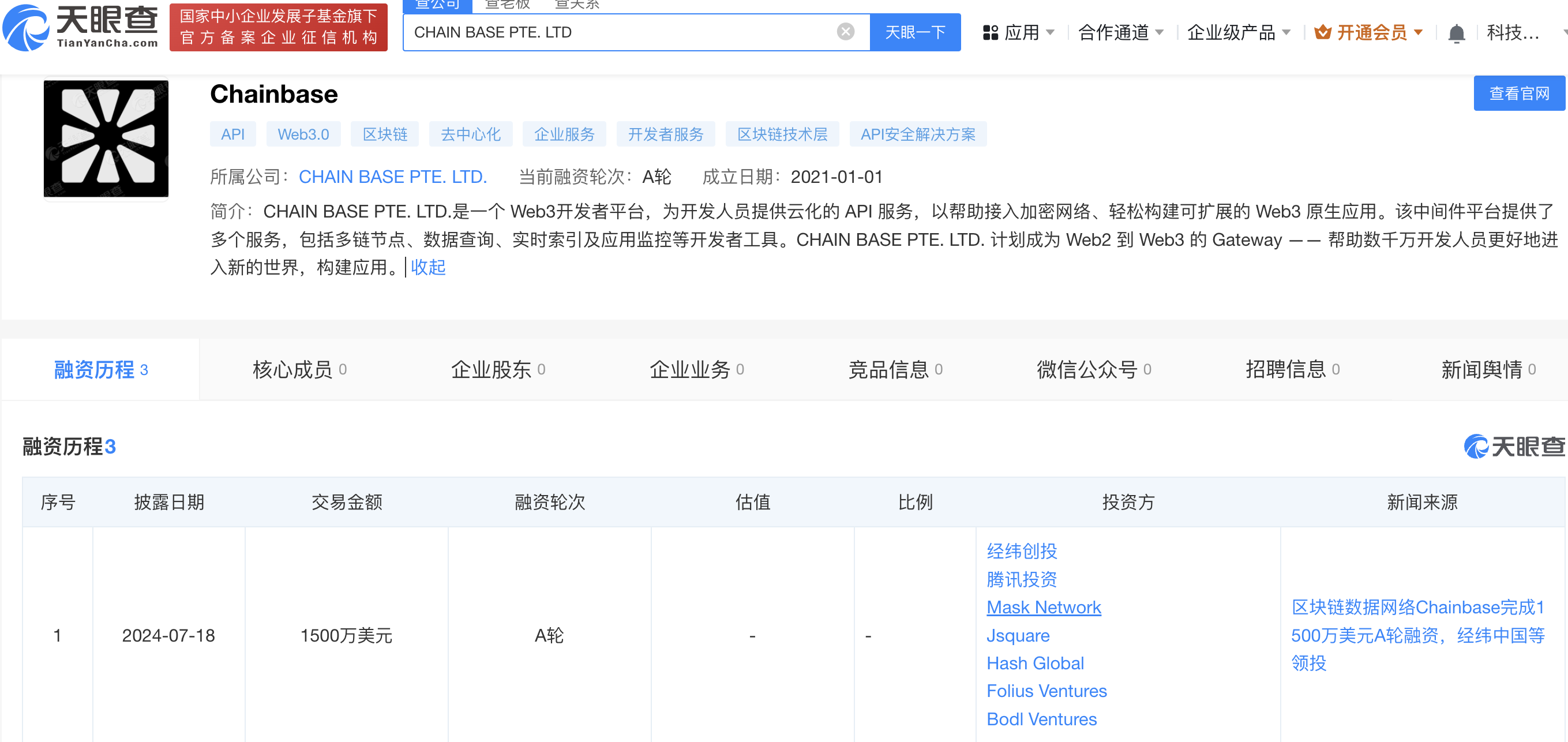1568x742 pixels.
Task: Select the Web3.0 tag label
Action: (x=303, y=134)
